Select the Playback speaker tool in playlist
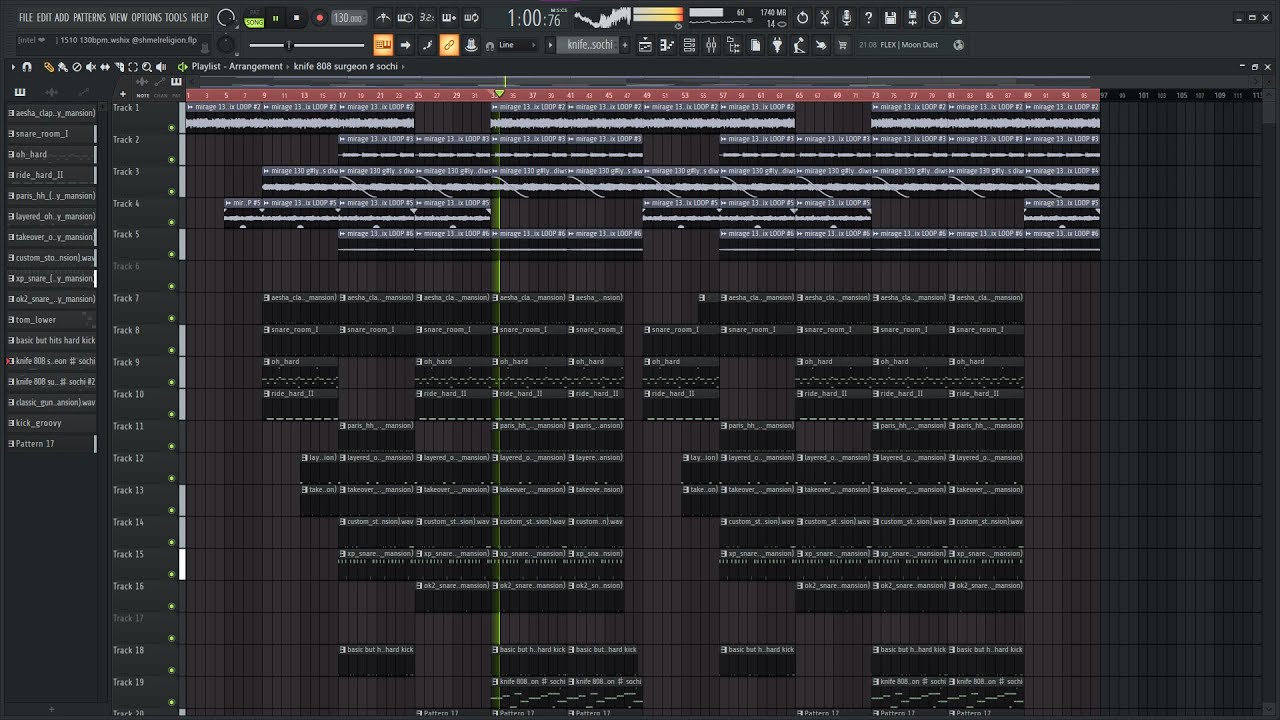This screenshot has width=1280, height=720. tap(161, 67)
